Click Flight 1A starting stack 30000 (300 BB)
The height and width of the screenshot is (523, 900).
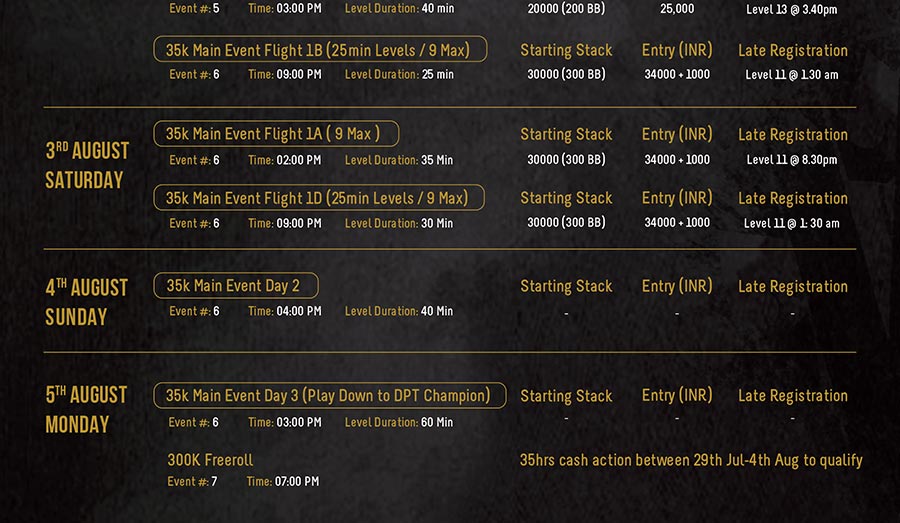click(566, 160)
